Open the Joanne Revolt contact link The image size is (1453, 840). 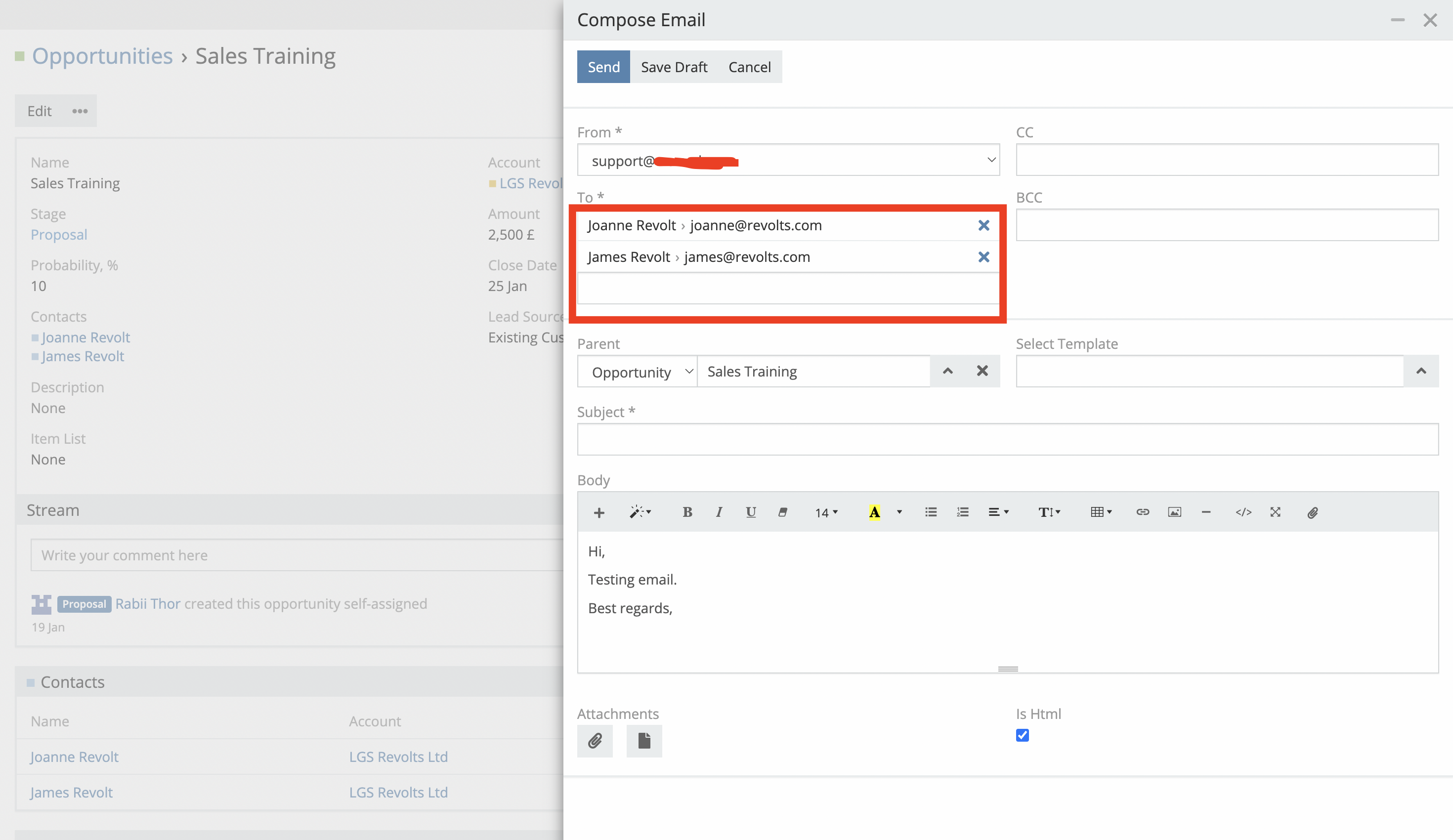(85, 336)
